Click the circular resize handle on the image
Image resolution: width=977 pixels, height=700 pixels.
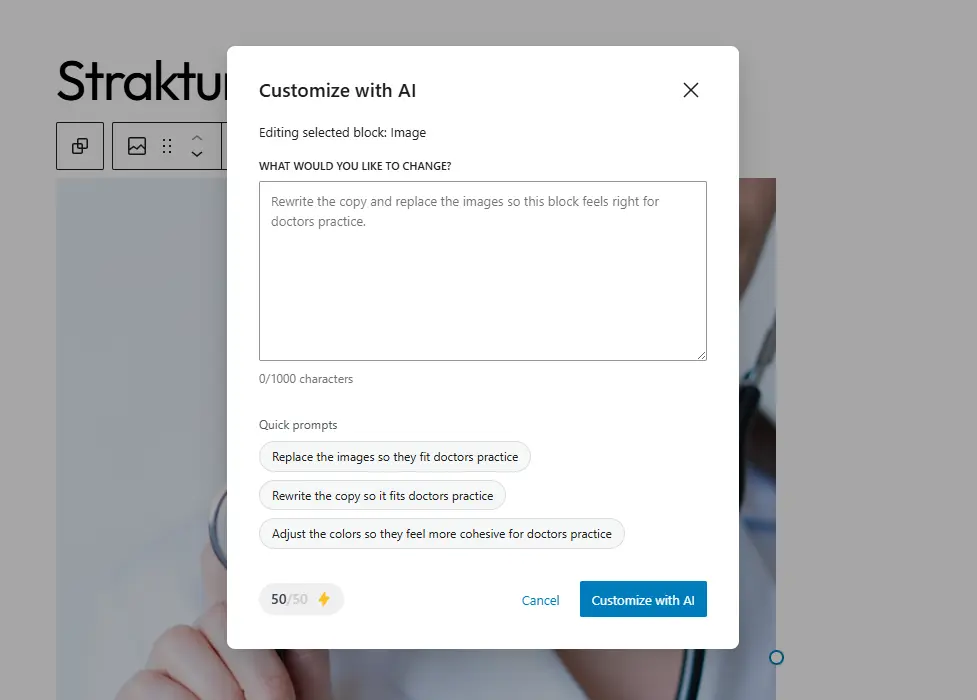pyautogui.click(x=777, y=658)
